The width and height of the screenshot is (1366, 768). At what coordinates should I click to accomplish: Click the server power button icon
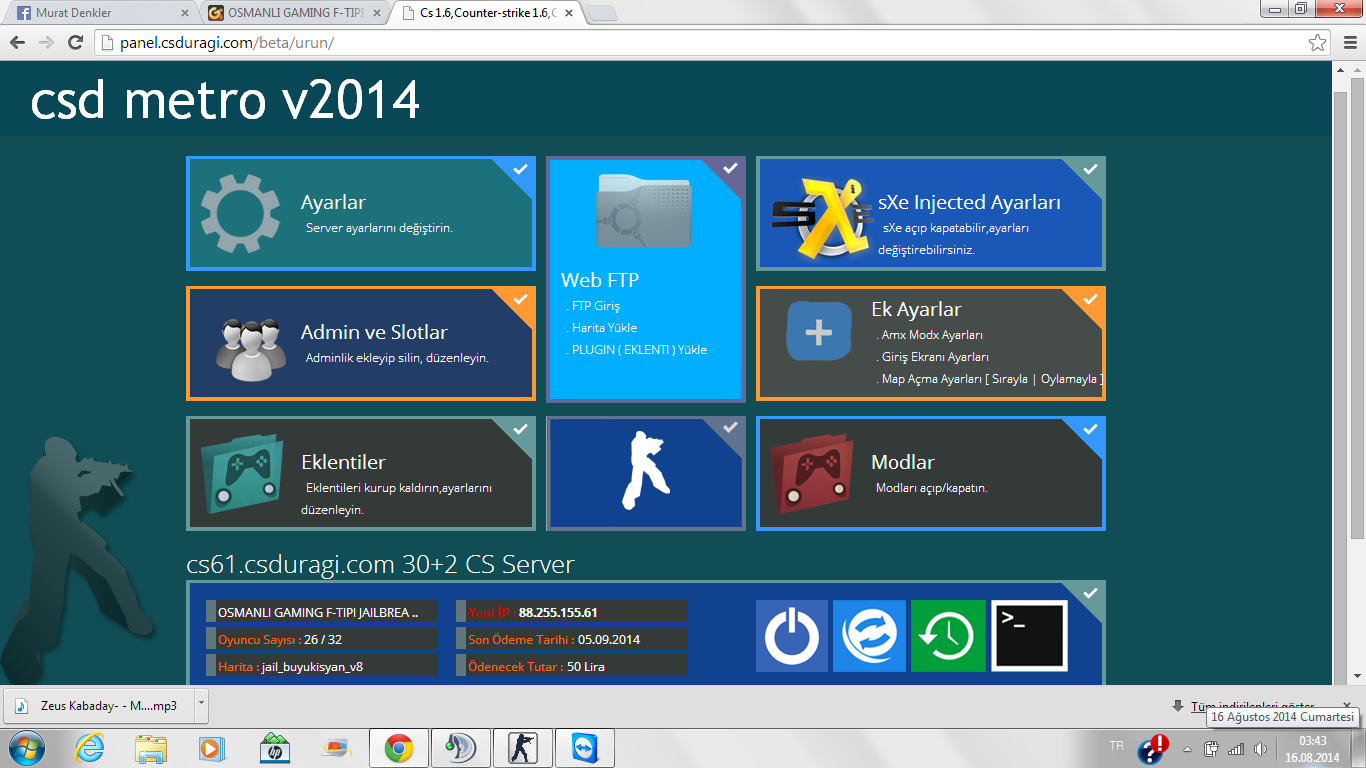(x=791, y=636)
